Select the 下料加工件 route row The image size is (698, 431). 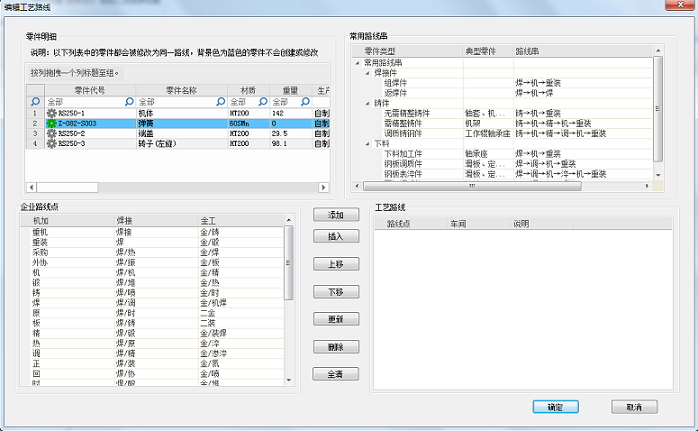point(503,154)
